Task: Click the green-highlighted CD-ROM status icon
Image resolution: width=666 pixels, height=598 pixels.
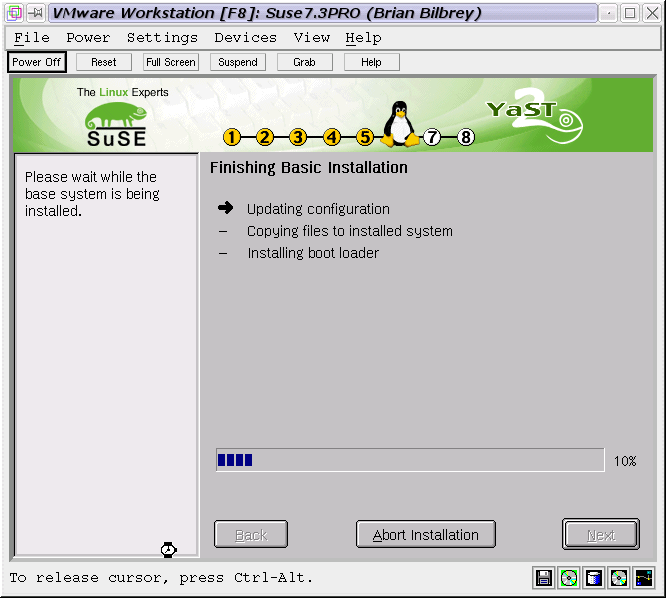Action: coord(569,577)
